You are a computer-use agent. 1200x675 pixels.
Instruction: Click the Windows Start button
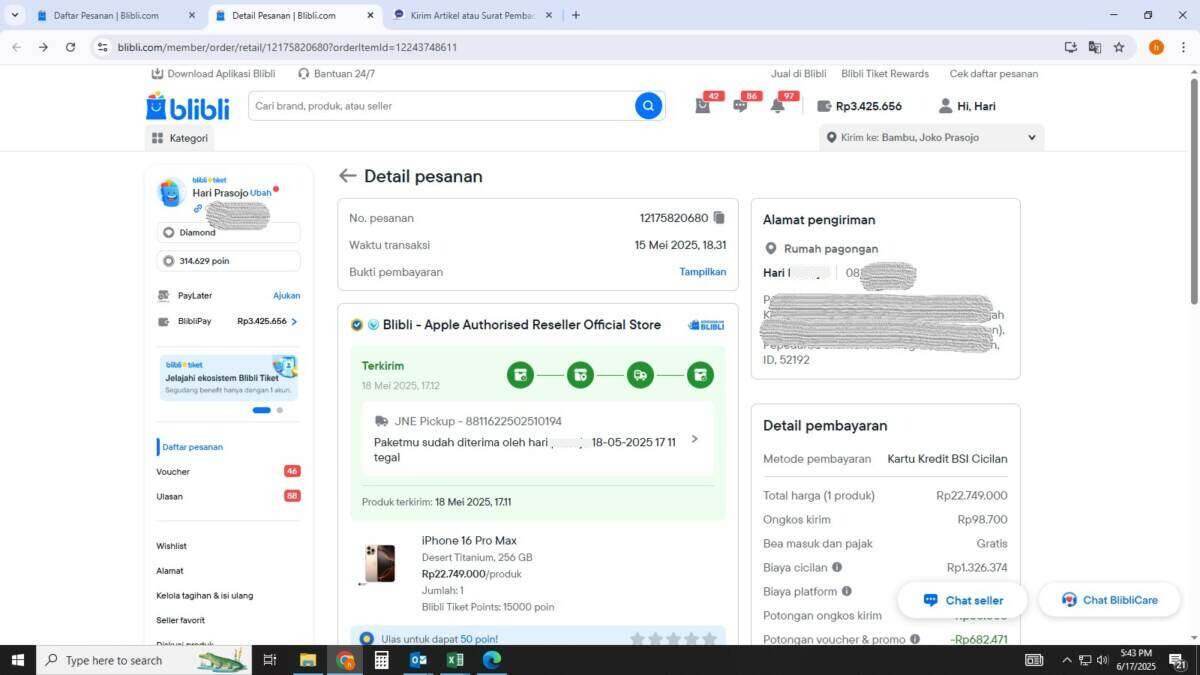click(17, 660)
